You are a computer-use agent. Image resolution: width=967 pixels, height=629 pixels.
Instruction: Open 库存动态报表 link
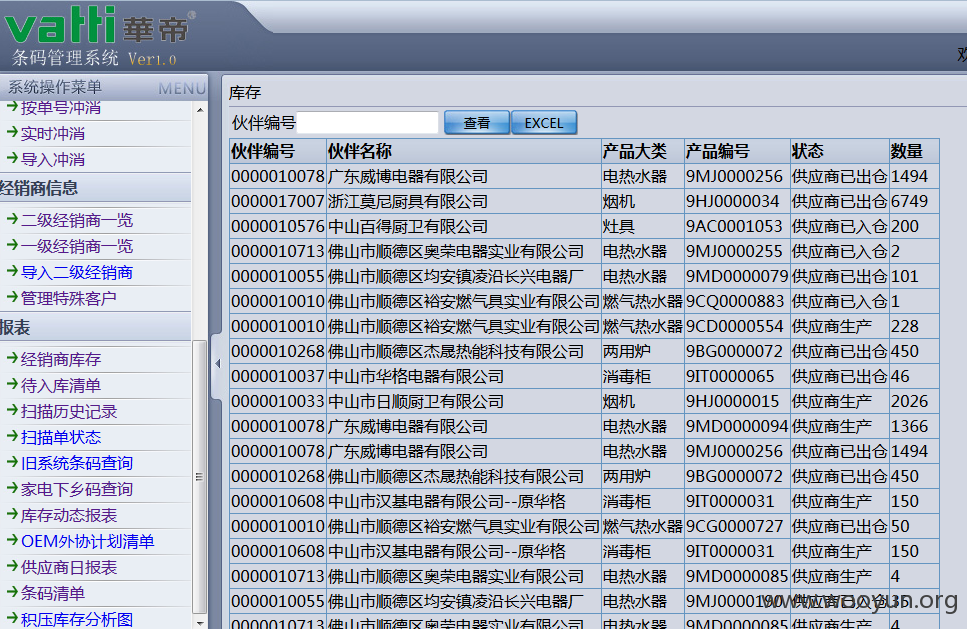[x=69, y=515]
